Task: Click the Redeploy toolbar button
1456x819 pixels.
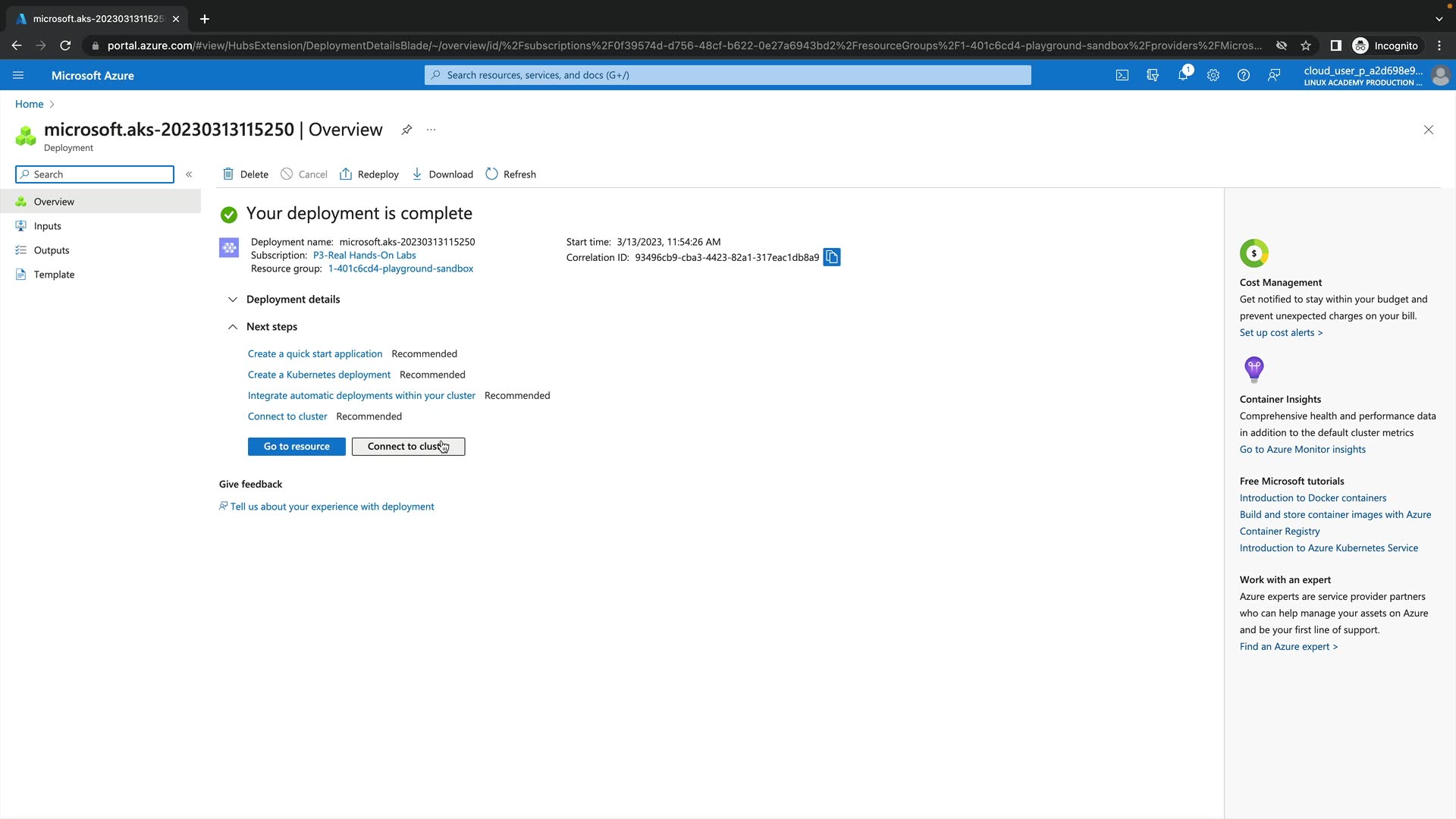Action: click(369, 174)
